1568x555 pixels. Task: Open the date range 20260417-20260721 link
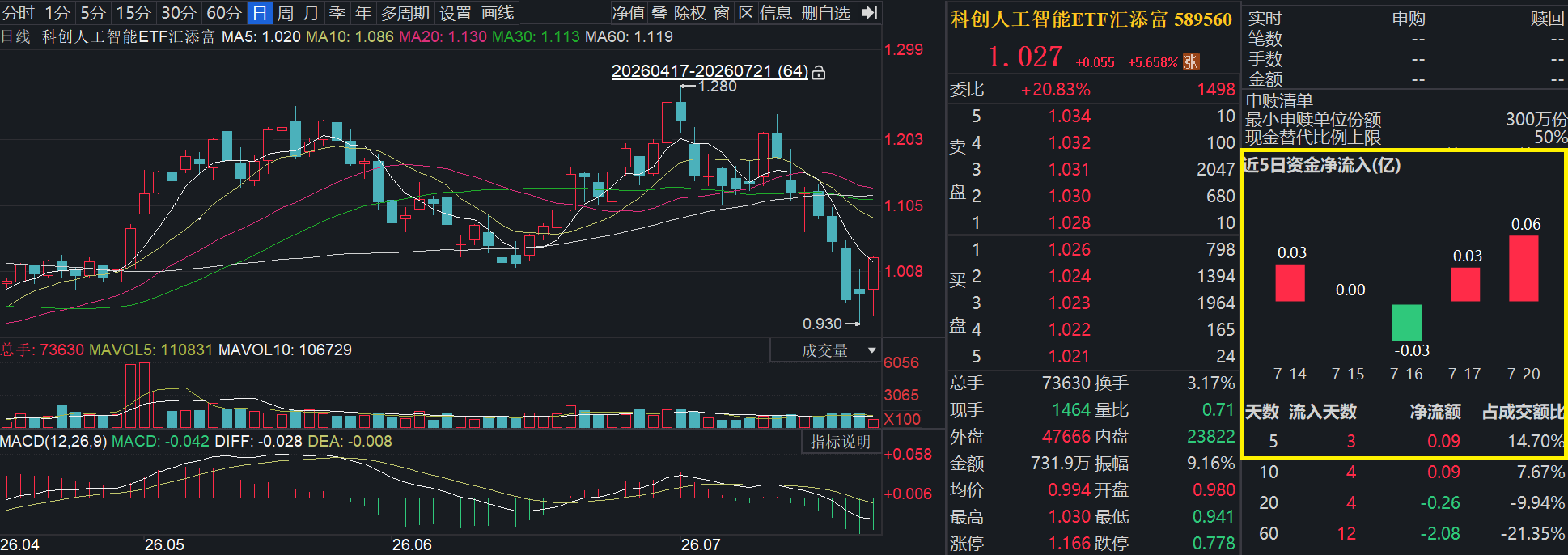pyautogui.click(x=710, y=71)
